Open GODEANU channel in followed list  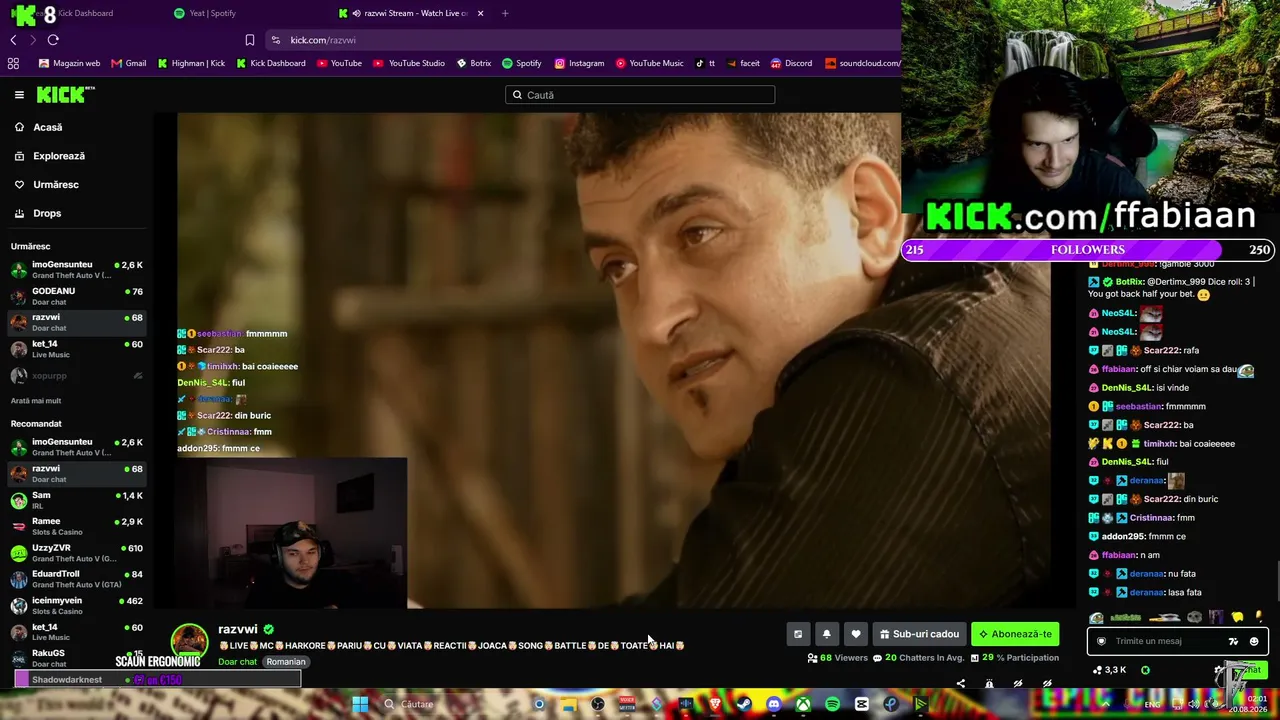(77, 296)
